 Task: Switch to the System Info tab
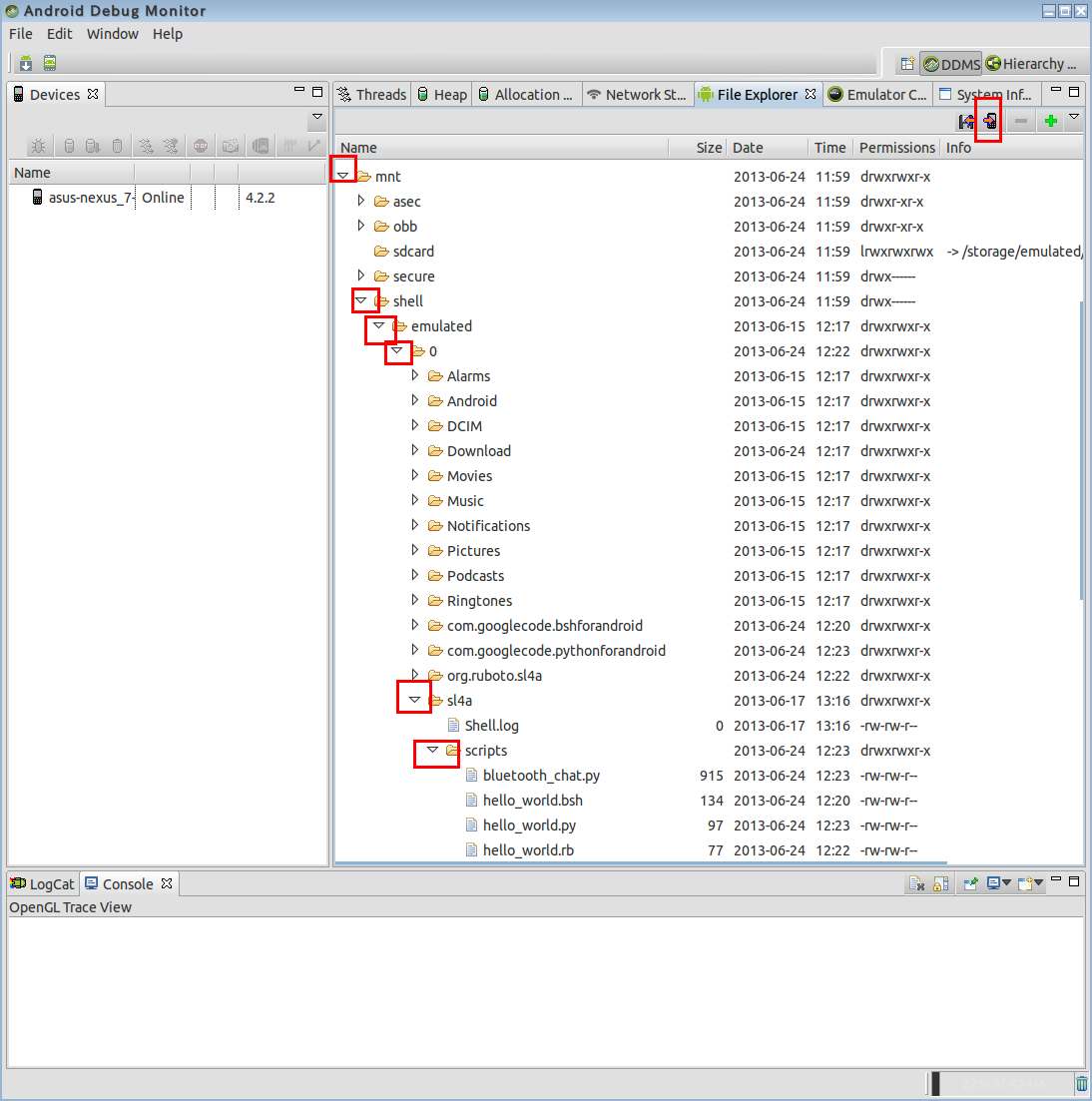tap(985, 95)
